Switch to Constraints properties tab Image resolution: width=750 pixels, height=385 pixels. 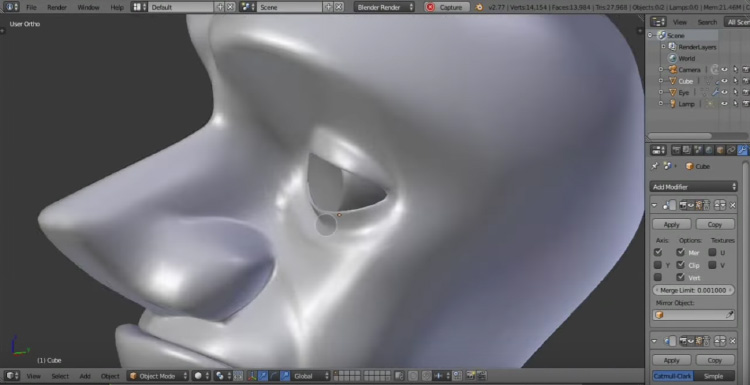click(x=731, y=151)
